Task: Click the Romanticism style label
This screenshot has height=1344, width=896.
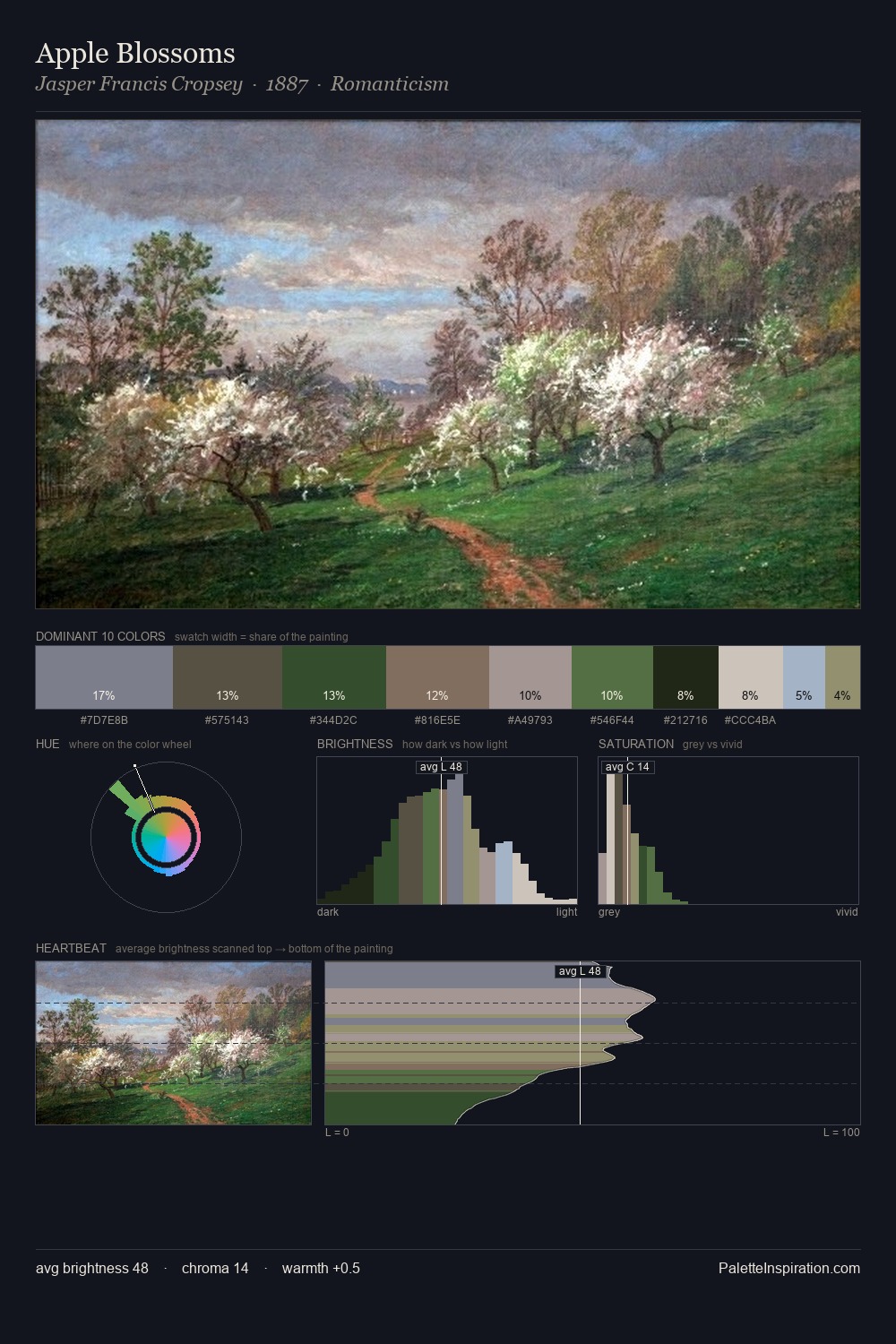Action: coord(390,84)
